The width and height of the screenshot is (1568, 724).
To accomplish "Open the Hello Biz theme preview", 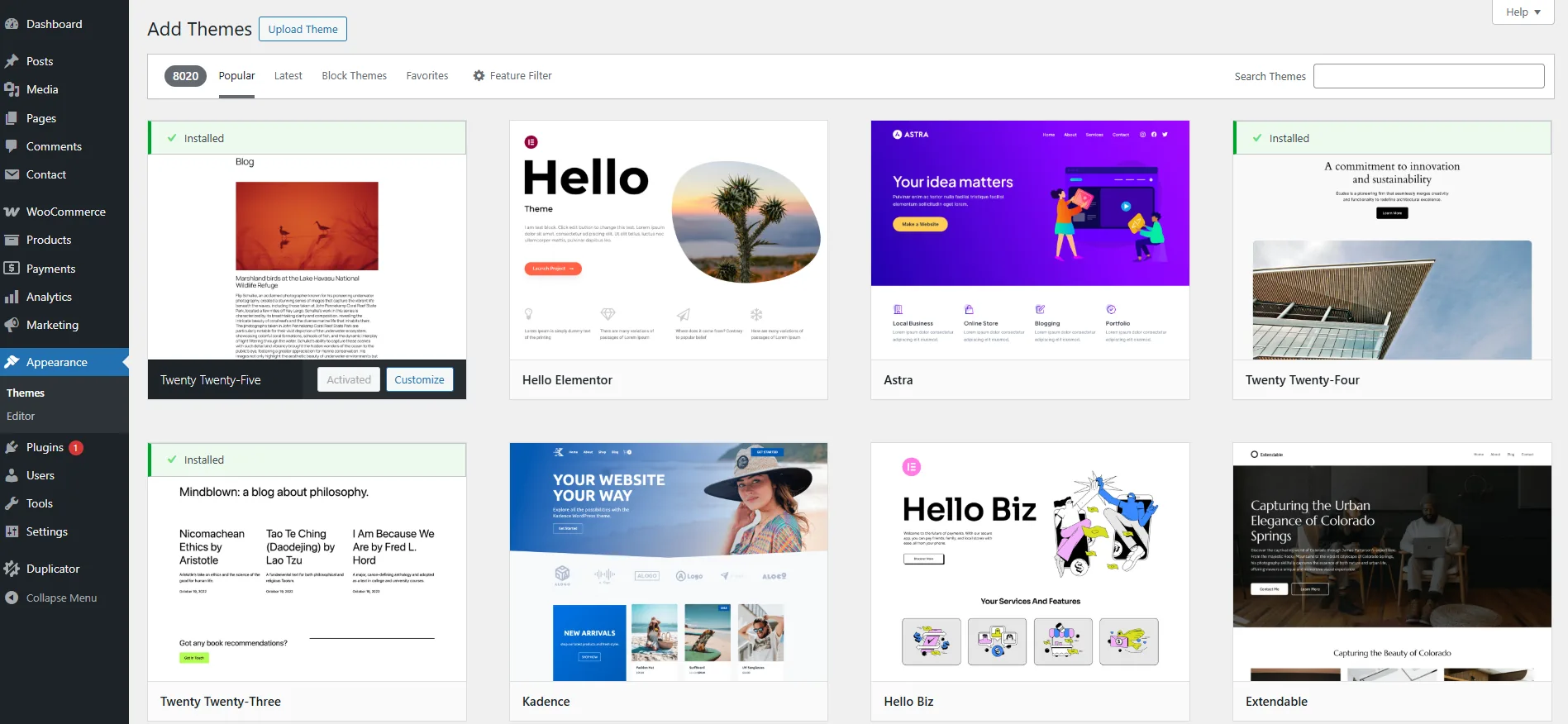I will [x=1030, y=562].
